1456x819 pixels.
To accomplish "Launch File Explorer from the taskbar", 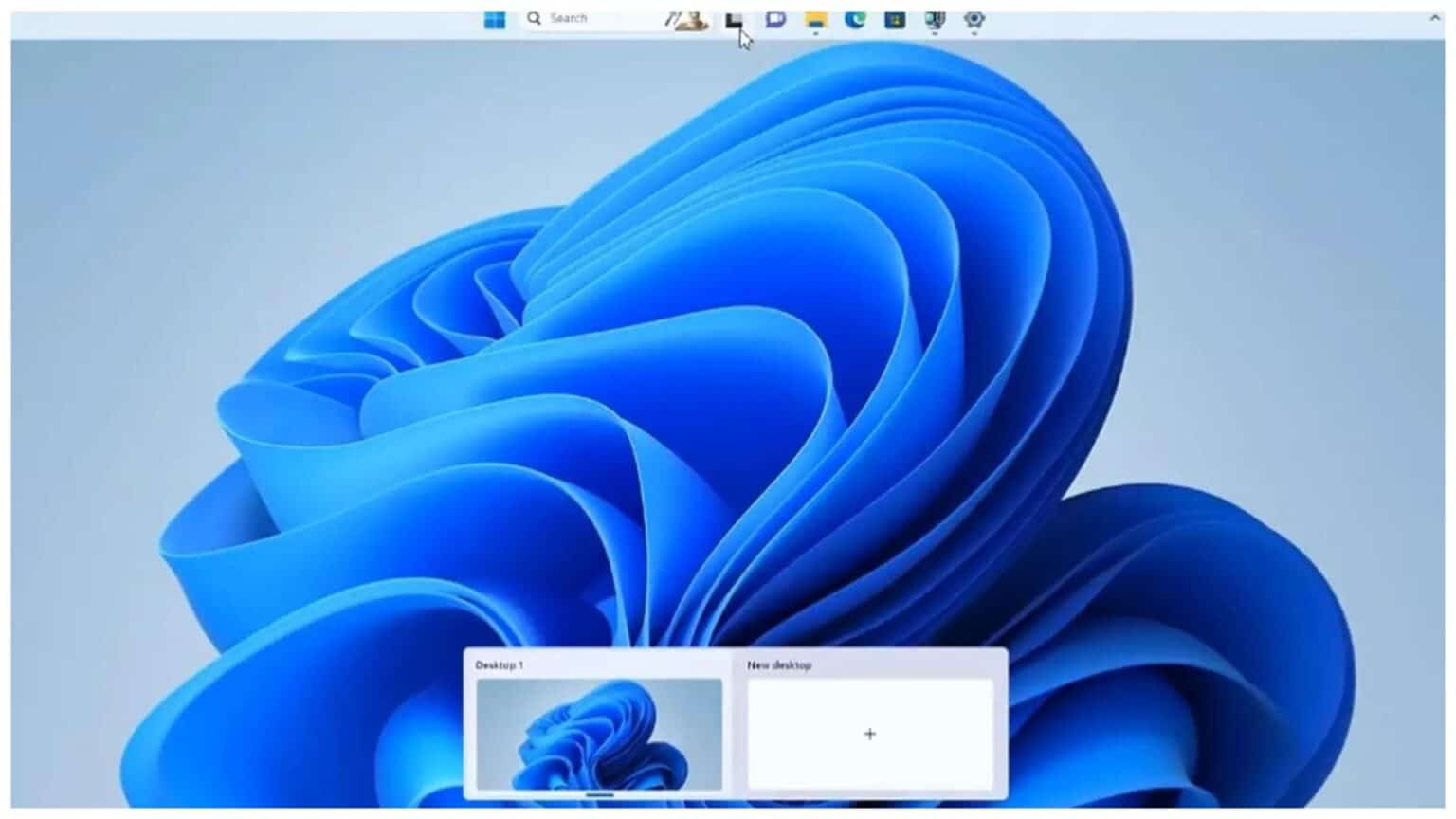I will coord(815,19).
